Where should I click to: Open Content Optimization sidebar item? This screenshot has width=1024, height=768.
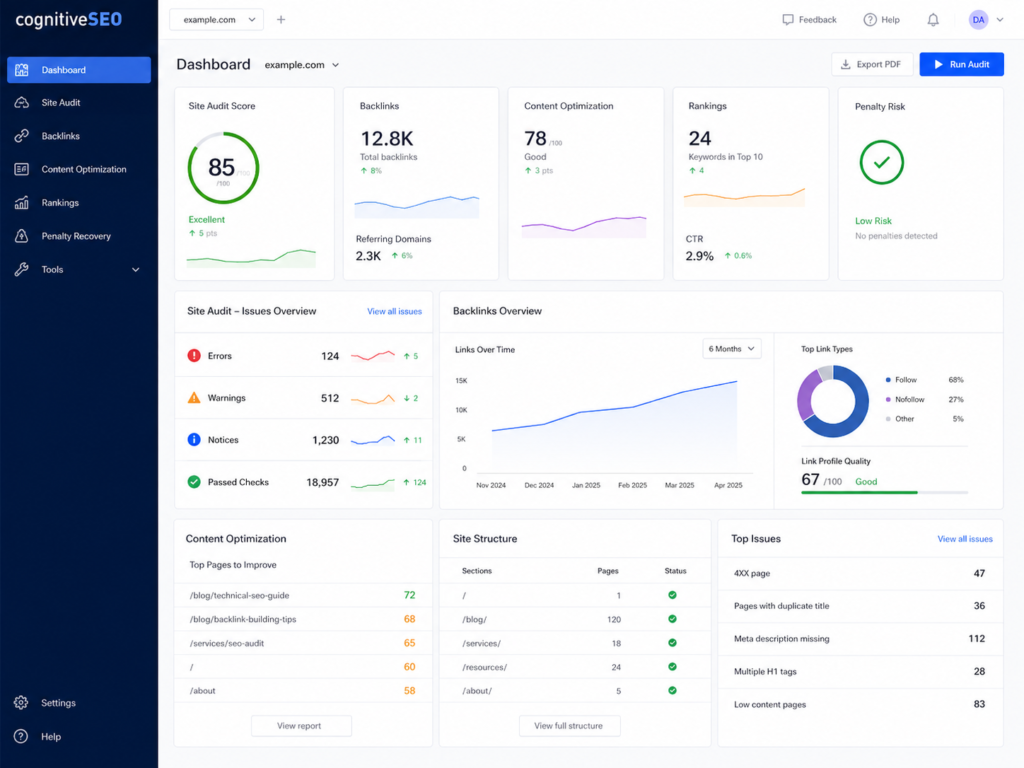78,169
